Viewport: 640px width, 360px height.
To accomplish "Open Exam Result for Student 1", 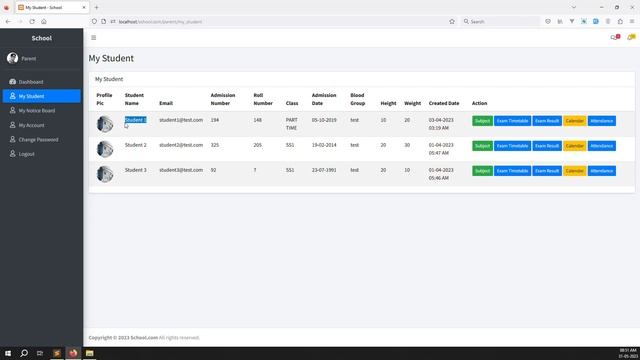I will point(547,121).
